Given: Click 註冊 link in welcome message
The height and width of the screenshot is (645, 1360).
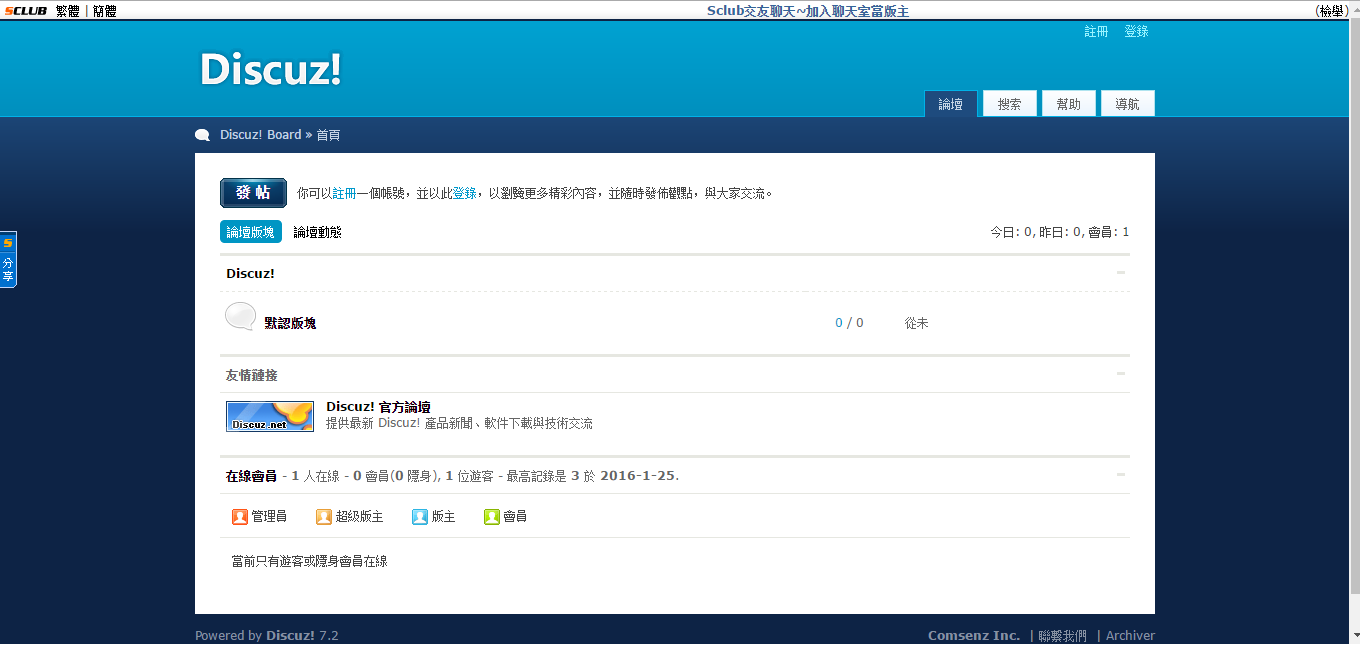Looking at the screenshot, I should coord(345,193).
